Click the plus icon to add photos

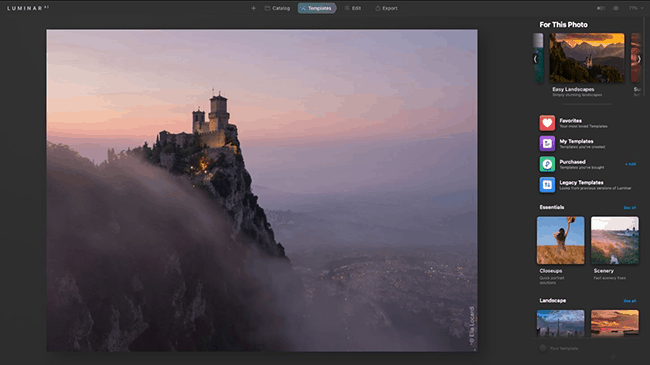253,8
